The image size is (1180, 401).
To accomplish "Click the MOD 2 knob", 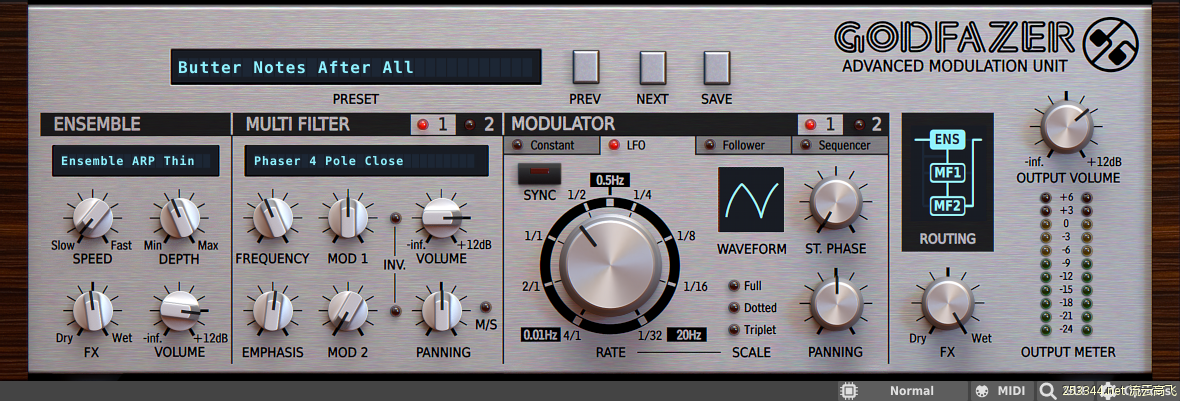I will [348, 311].
